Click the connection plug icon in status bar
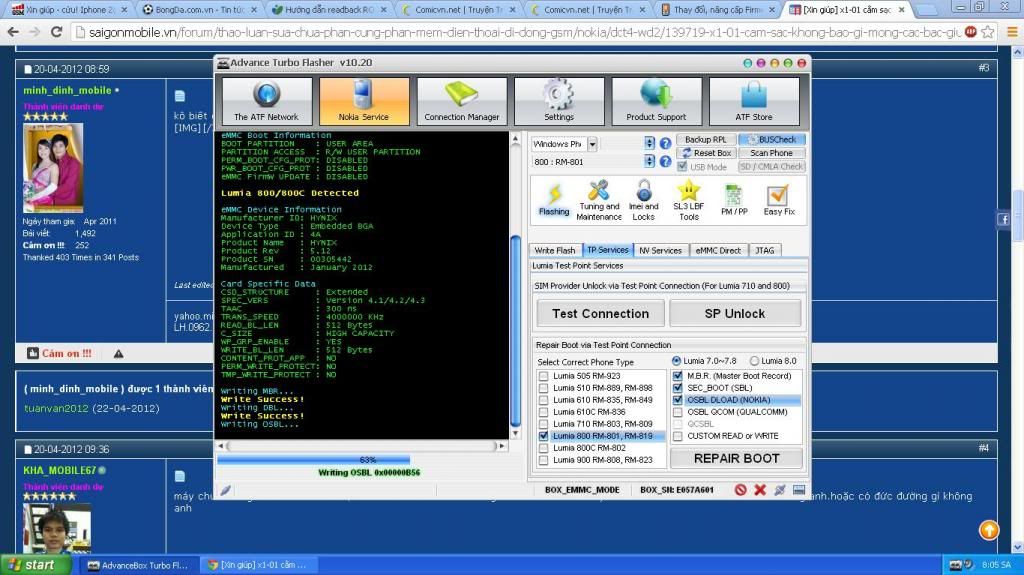This screenshot has height=575, width=1024. coord(779,489)
